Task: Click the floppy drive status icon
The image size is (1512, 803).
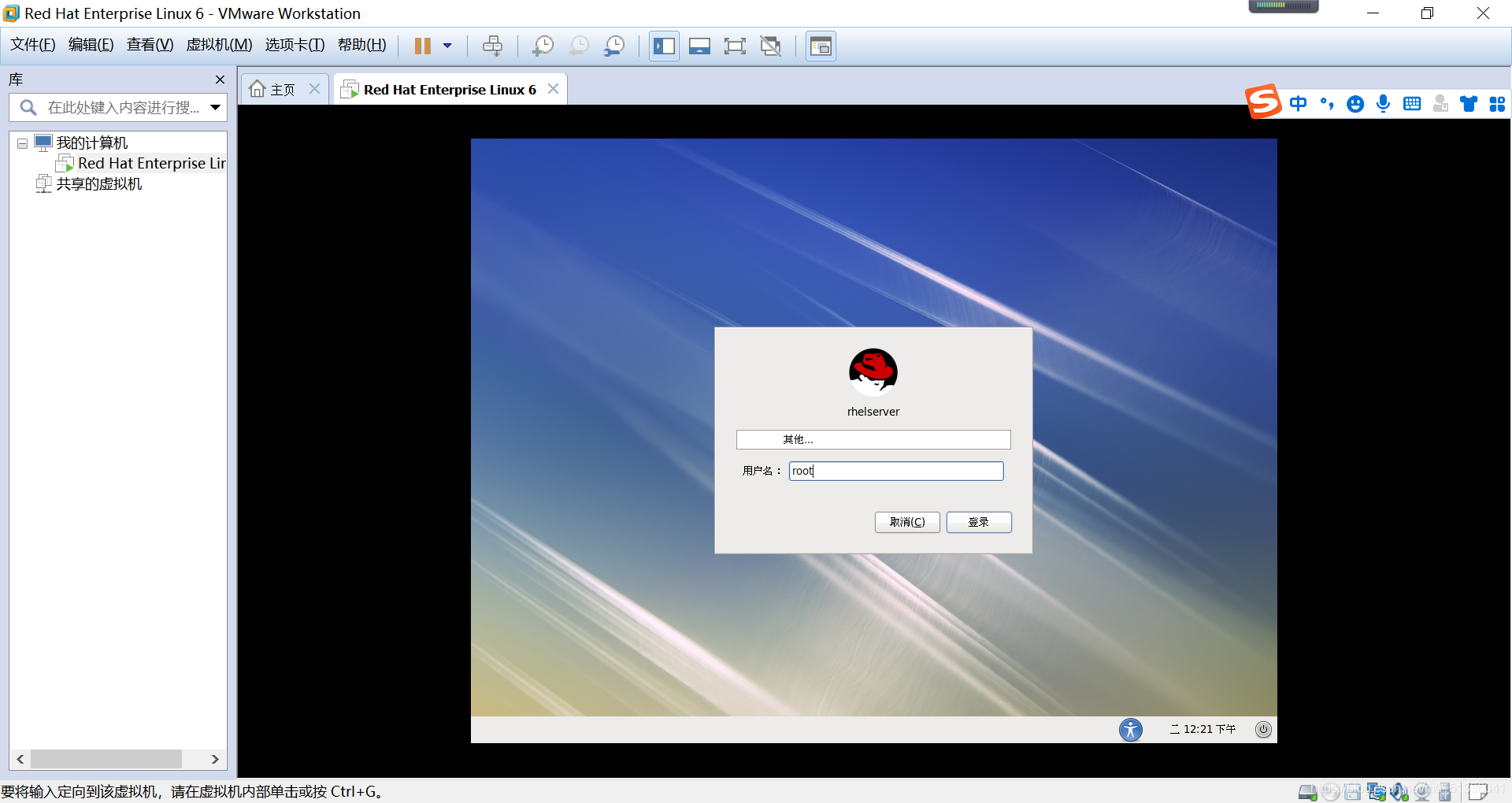Action: click(1353, 791)
